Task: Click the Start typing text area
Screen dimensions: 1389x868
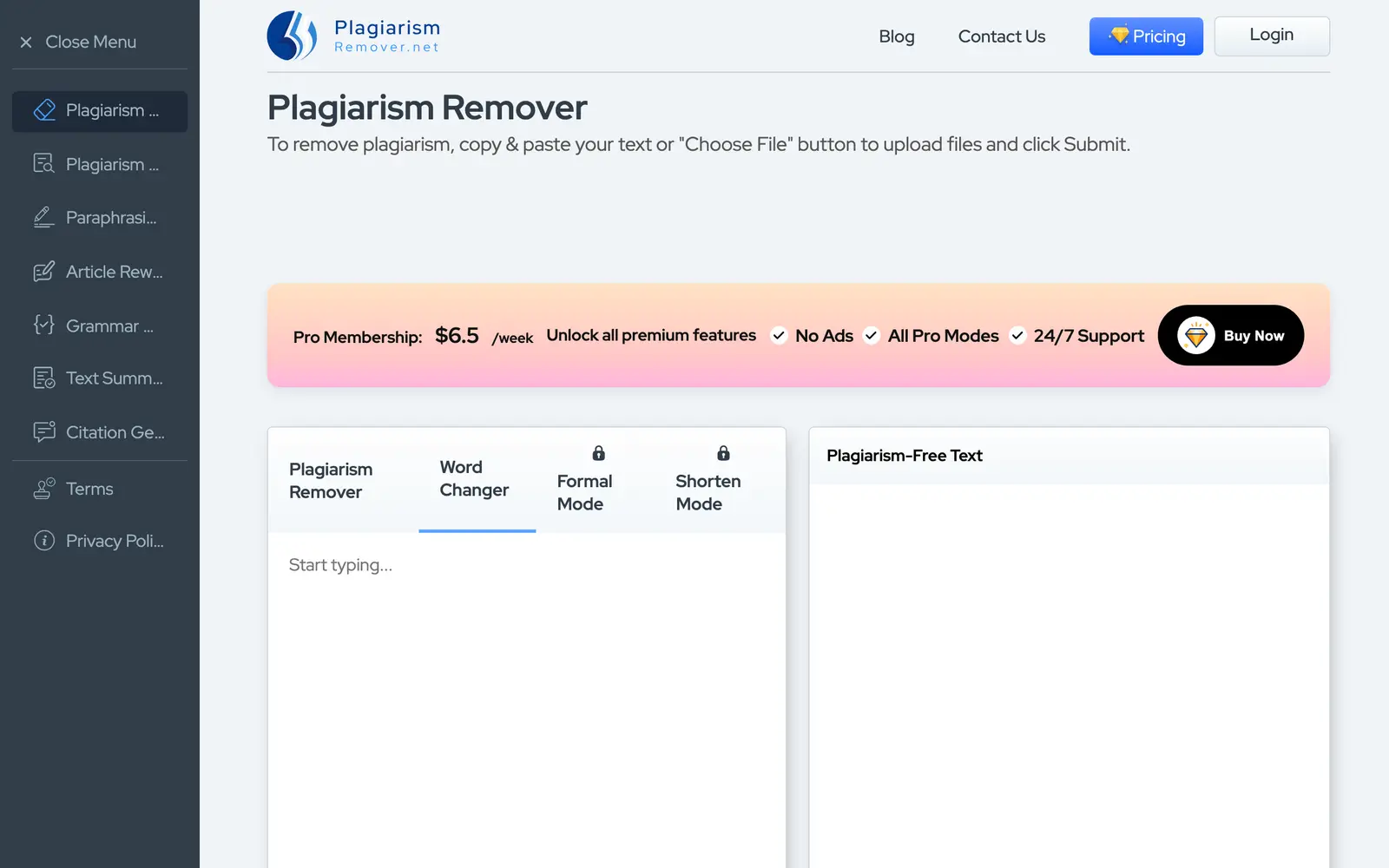Action: click(527, 700)
